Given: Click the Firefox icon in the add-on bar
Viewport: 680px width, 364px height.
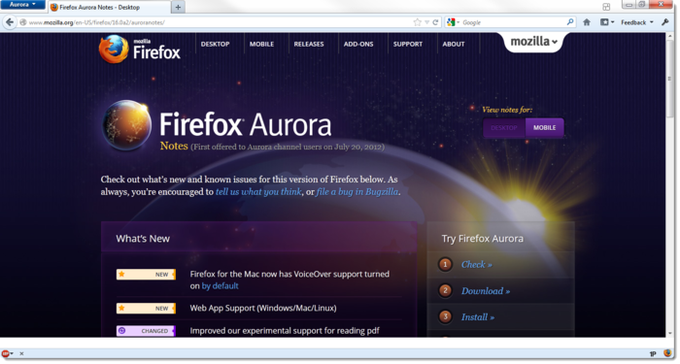Looking at the screenshot, I should 668,353.
